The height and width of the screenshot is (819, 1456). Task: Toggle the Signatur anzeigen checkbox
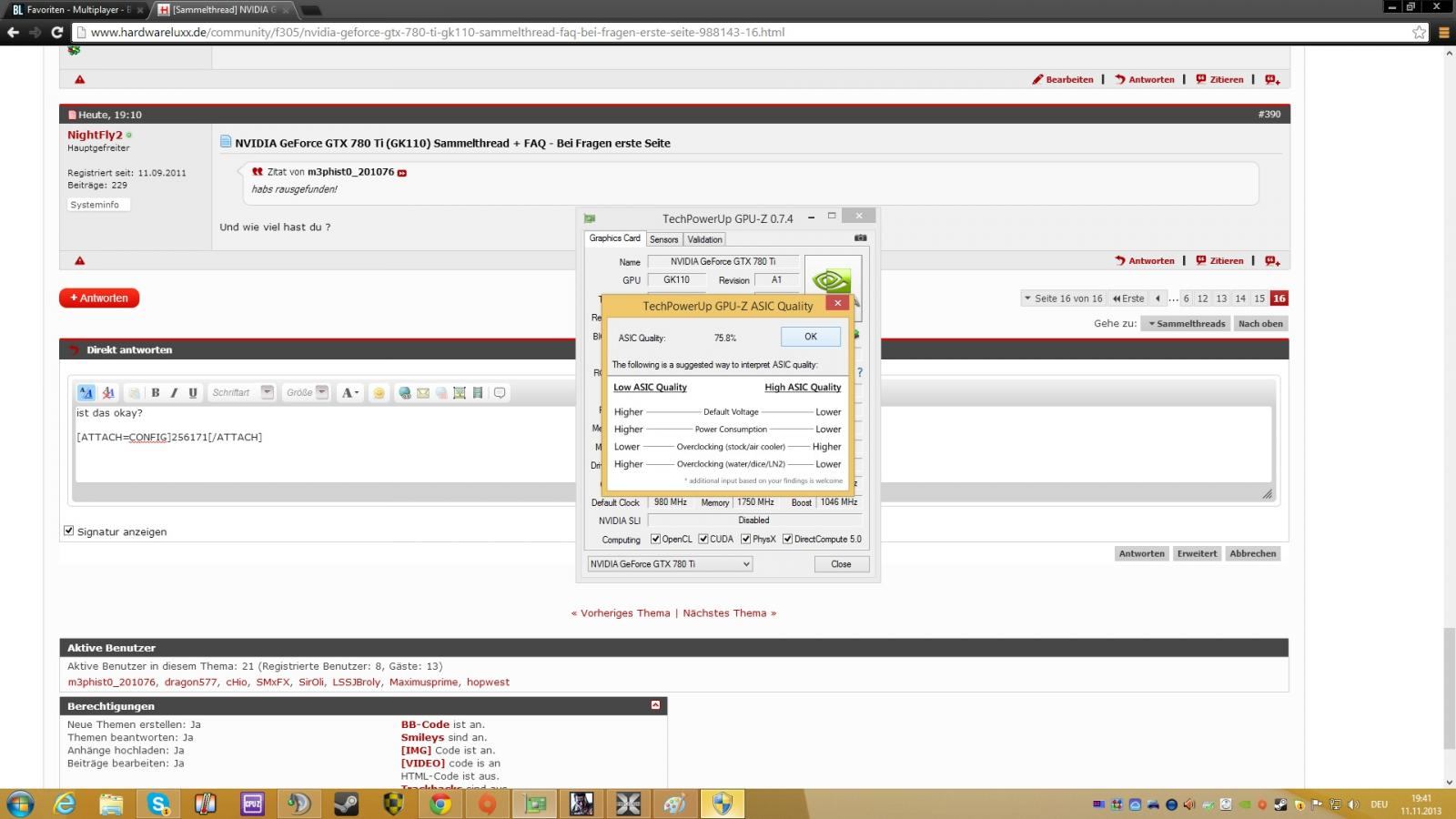(x=68, y=531)
